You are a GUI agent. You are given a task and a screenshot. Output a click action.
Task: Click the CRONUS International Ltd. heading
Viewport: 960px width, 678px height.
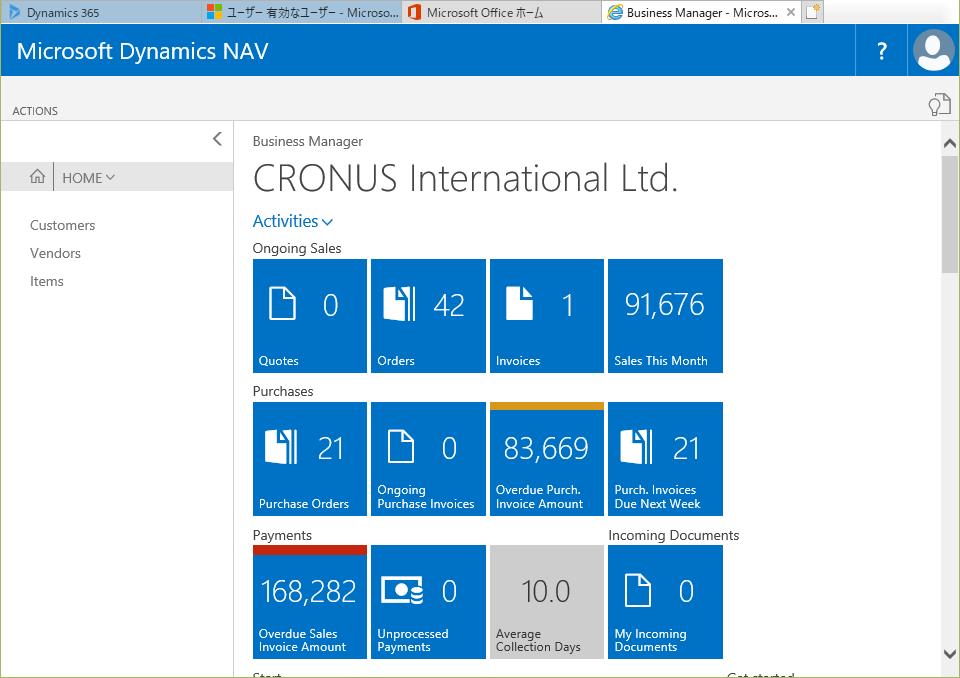pos(465,178)
